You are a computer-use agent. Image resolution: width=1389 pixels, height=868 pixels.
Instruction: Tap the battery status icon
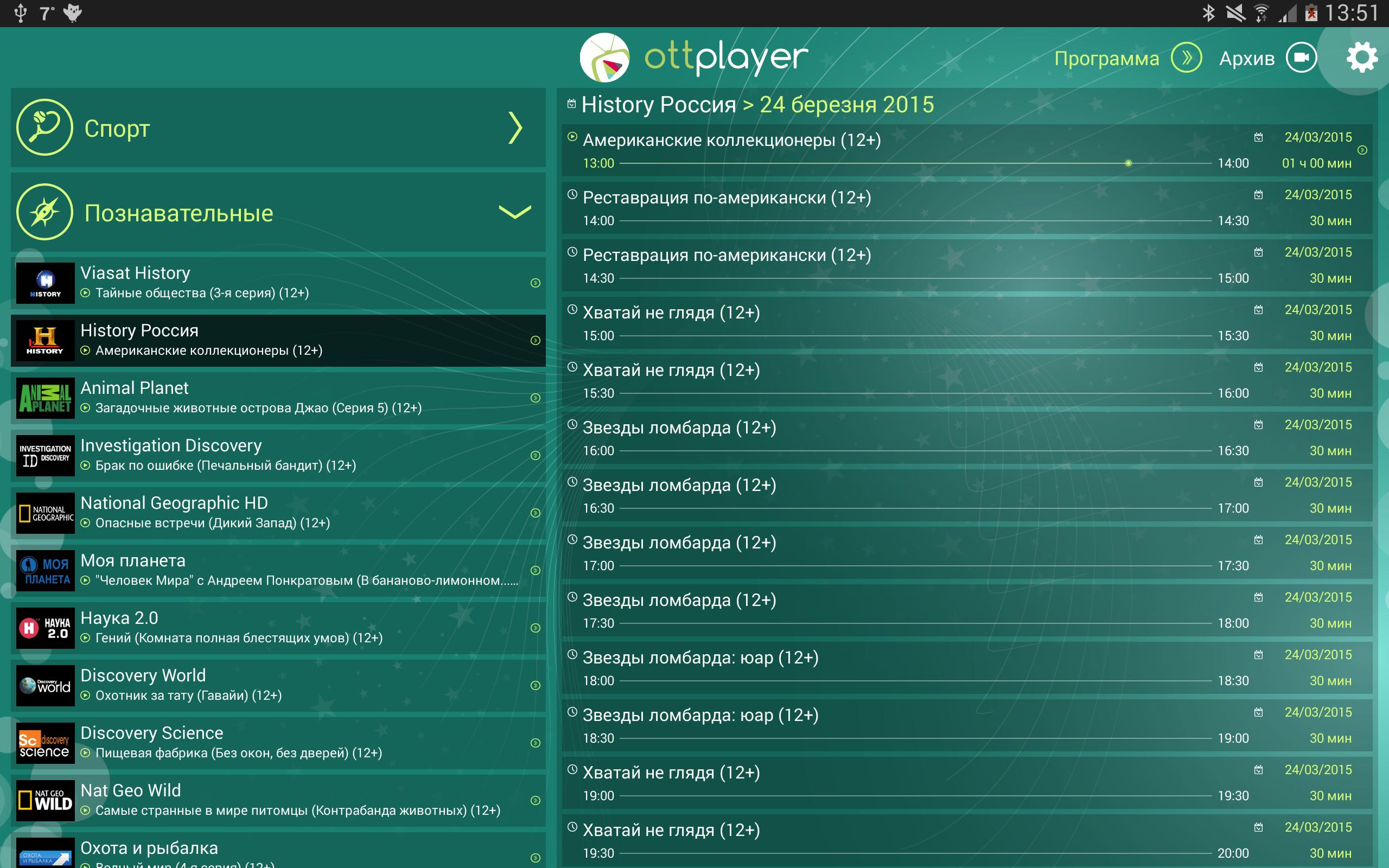[x=1311, y=12]
